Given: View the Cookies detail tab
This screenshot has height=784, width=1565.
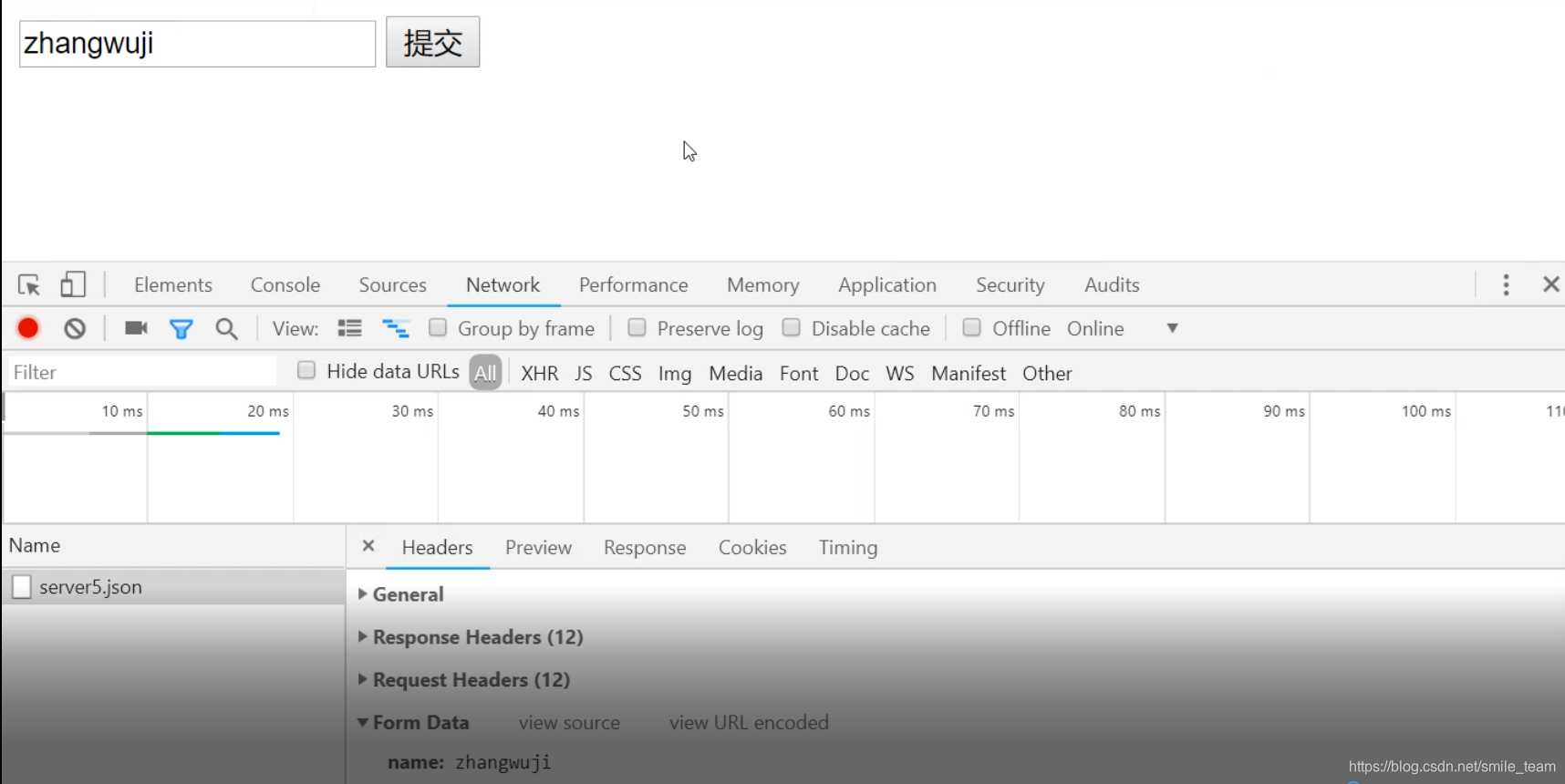Looking at the screenshot, I should pyautogui.click(x=752, y=547).
